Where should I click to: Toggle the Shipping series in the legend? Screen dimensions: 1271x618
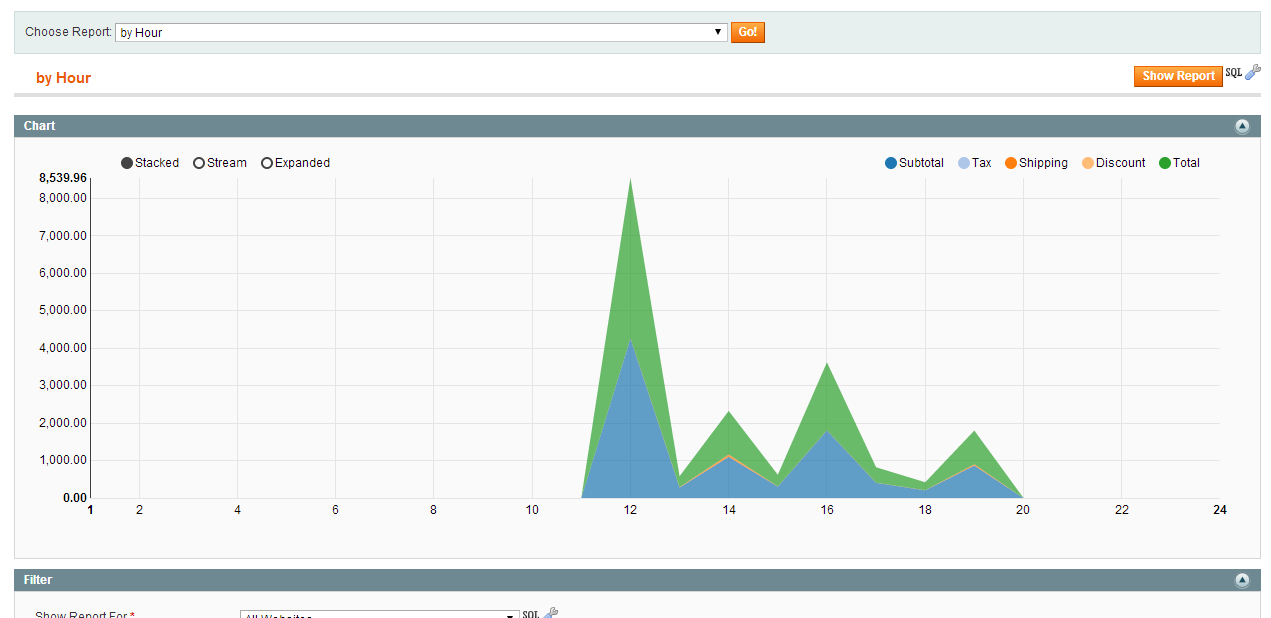(x=1036, y=163)
